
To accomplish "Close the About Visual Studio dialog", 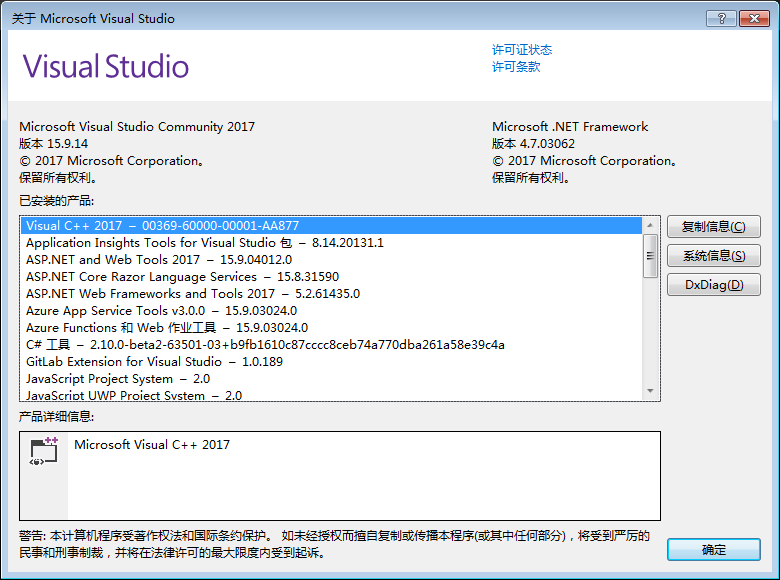I will click(x=754, y=18).
